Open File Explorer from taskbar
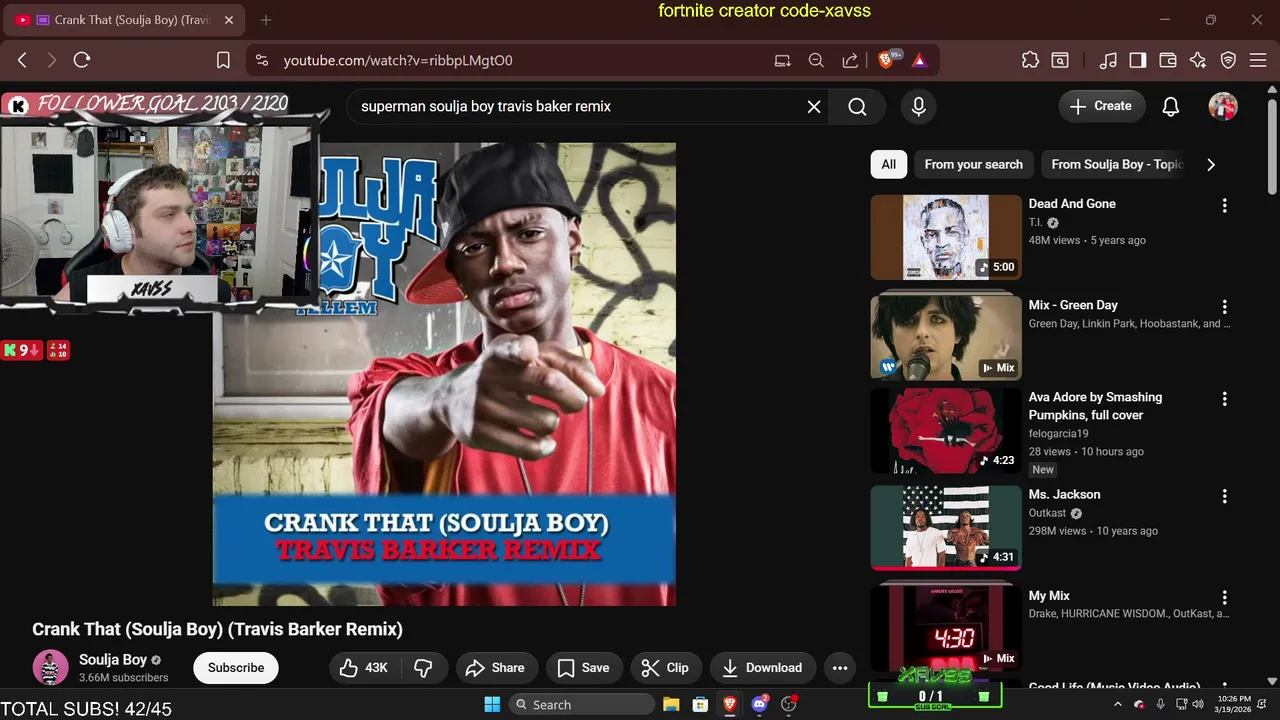1280x720 pixels. pyautogui.click(x=671, y=704)
